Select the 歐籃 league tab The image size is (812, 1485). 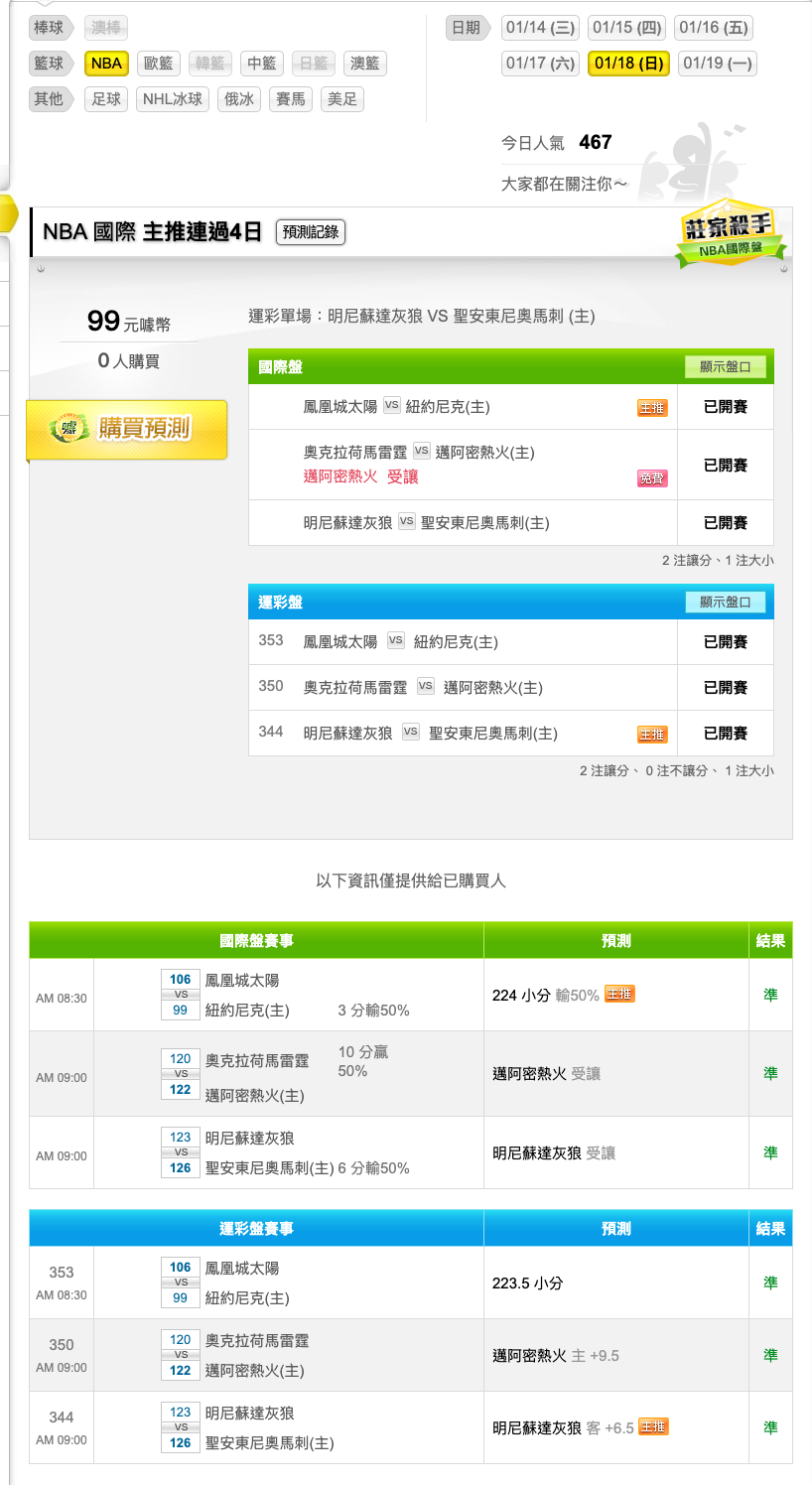158,64
